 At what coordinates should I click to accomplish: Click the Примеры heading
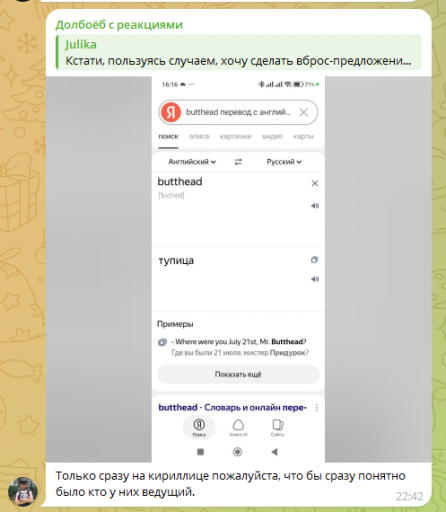click(x=175, y=324)
